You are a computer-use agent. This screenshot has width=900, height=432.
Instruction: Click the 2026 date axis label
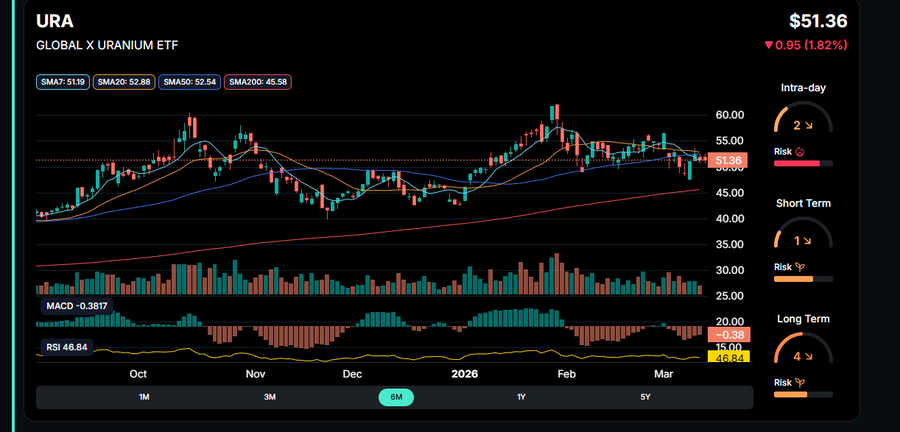464,374
